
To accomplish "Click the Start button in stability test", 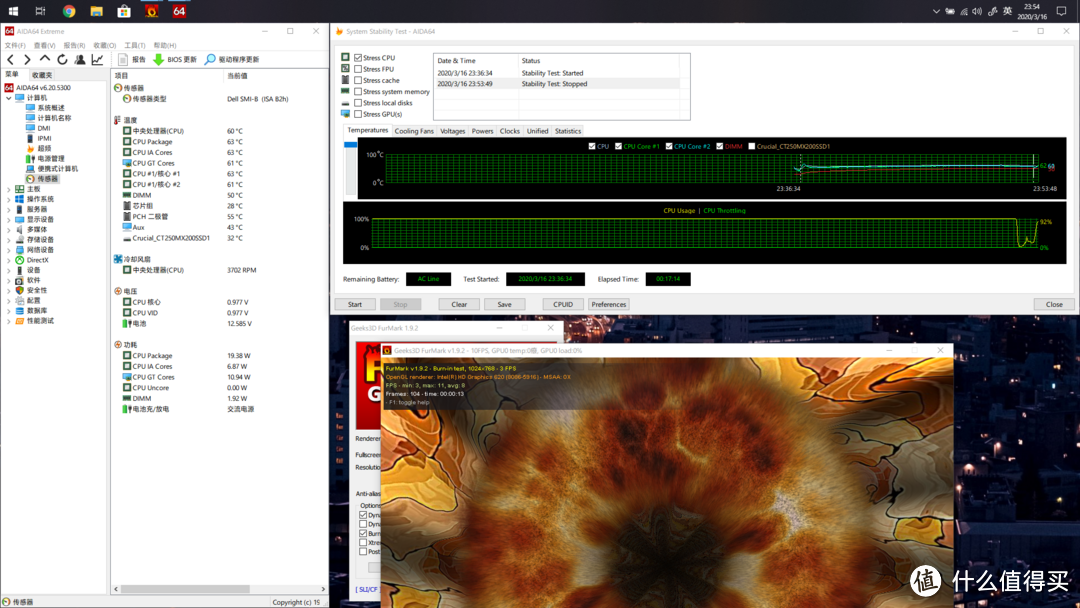I will (355, 304).
